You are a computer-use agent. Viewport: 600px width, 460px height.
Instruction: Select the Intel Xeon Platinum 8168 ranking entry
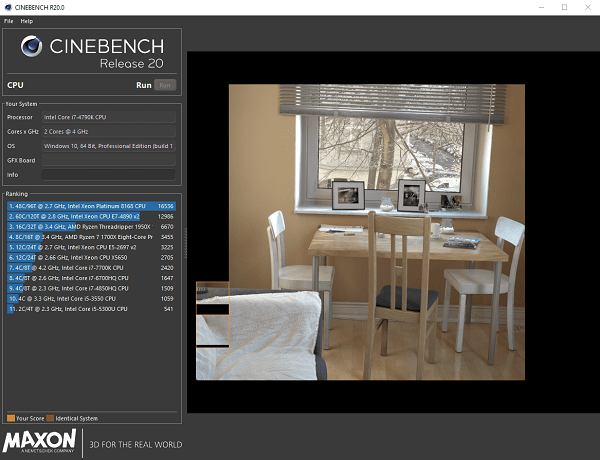tap(90, 205)
